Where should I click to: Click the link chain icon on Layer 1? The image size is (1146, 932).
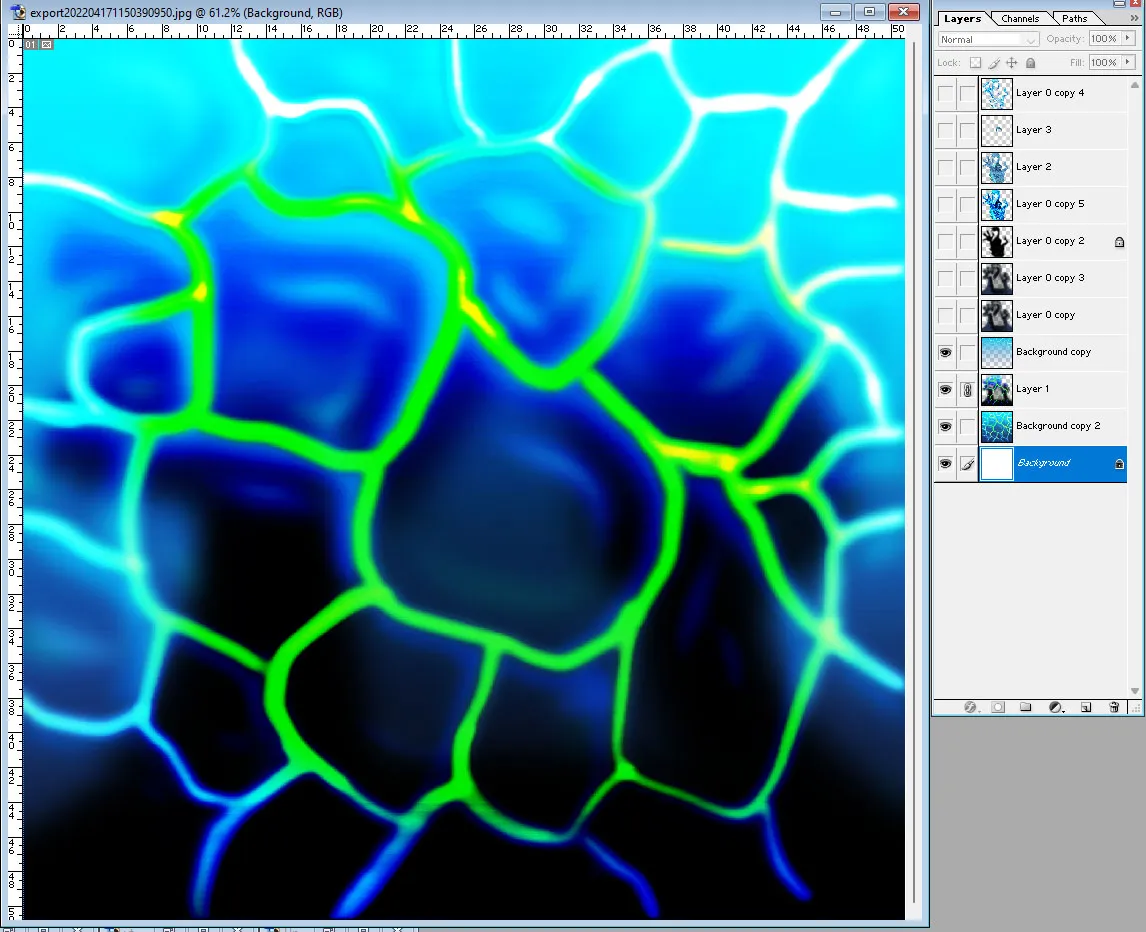click(x=967, y=390)
